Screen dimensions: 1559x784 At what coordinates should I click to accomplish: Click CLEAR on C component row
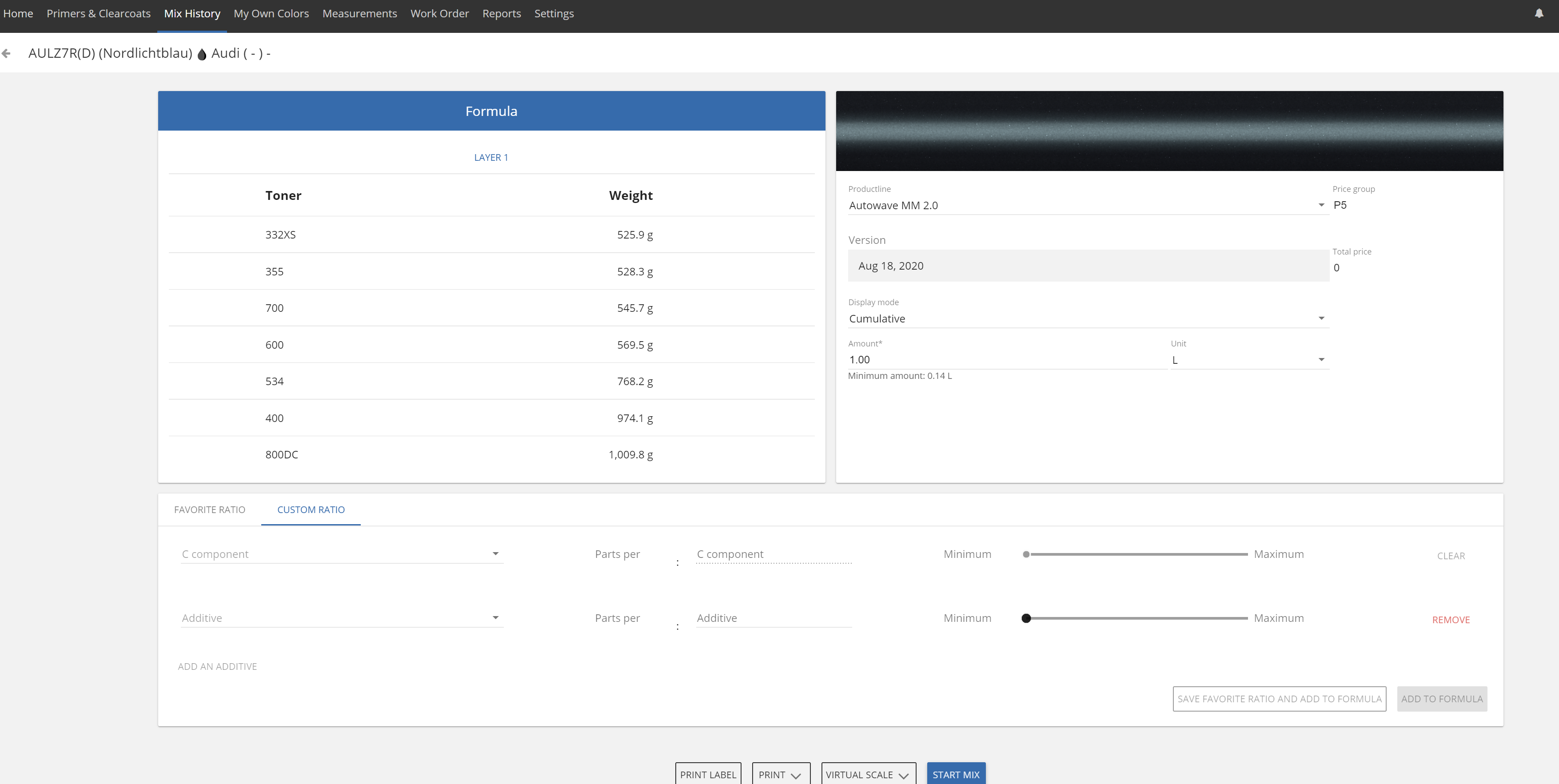click(1451, 556)
